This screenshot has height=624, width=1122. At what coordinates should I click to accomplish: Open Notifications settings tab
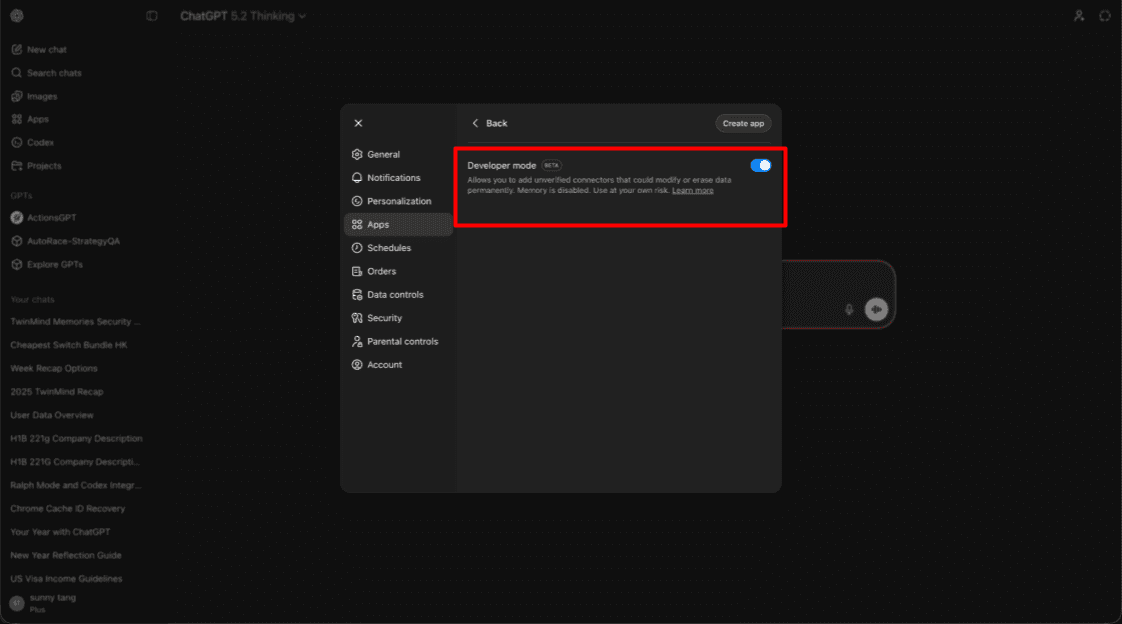tap(399, 177)
